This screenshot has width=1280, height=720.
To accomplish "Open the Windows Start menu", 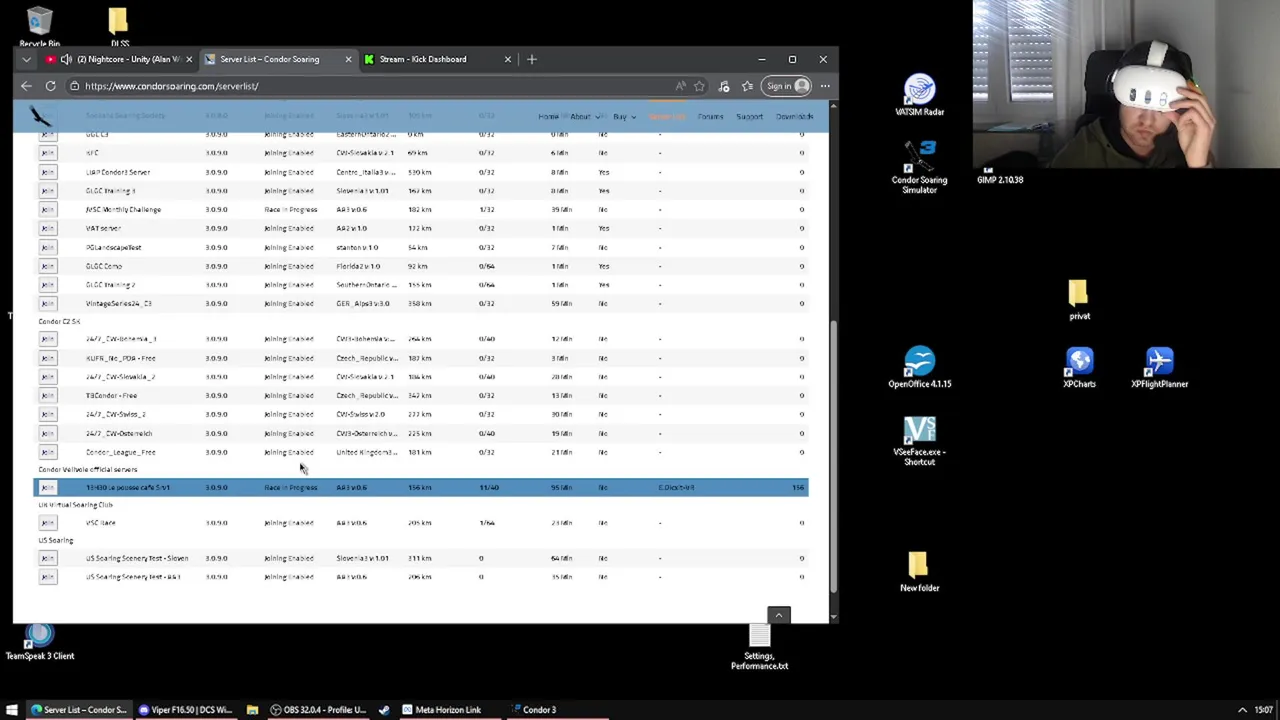I will [12, 710].
